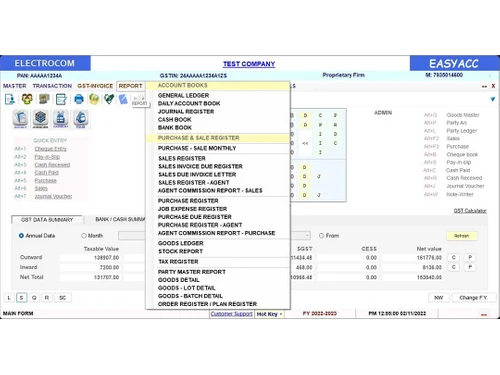Open the Month selection combo box
The height and width of the screenshot is (375, 500).
132,236
